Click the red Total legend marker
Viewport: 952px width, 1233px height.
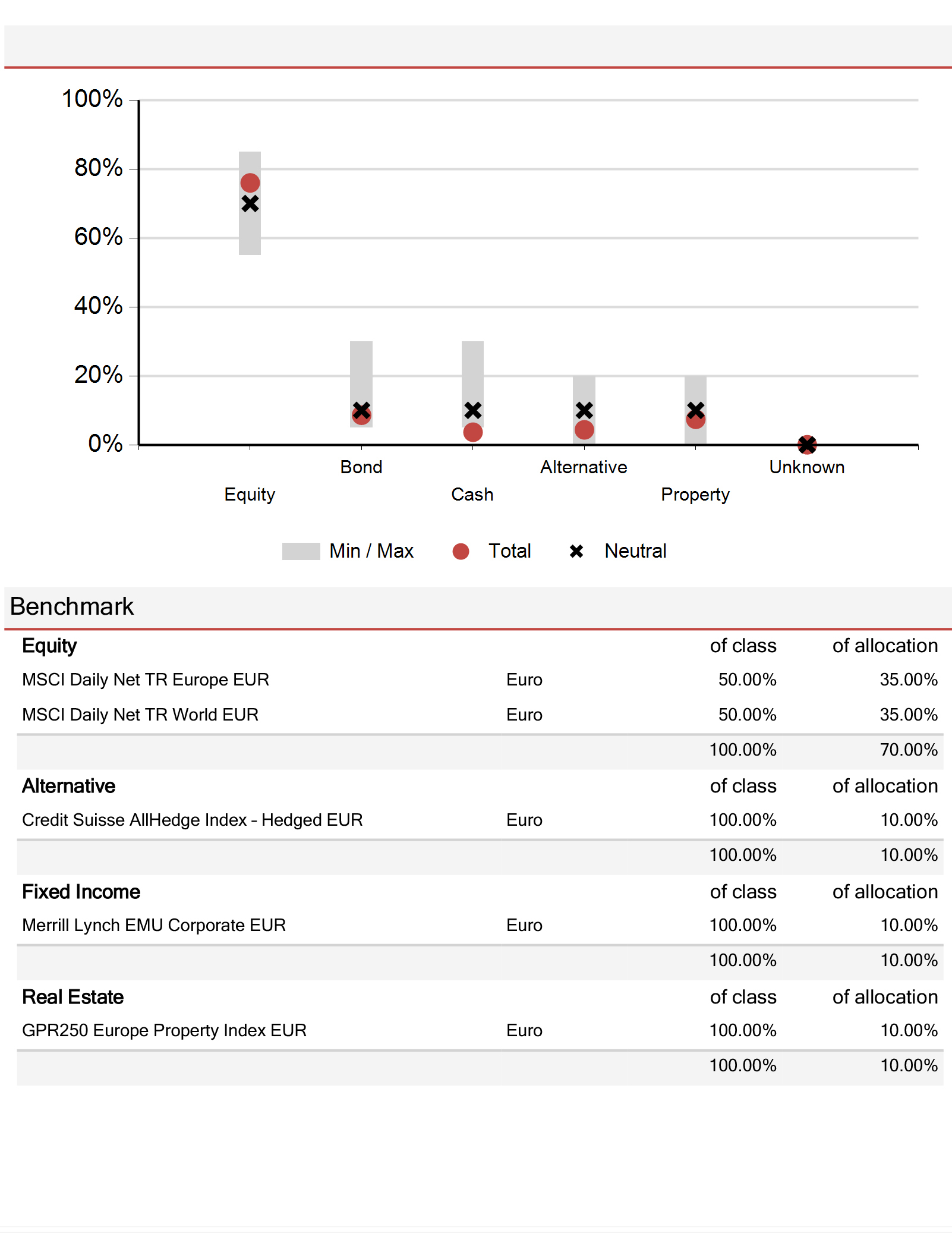pyautogui.click(x=461, y=551)
